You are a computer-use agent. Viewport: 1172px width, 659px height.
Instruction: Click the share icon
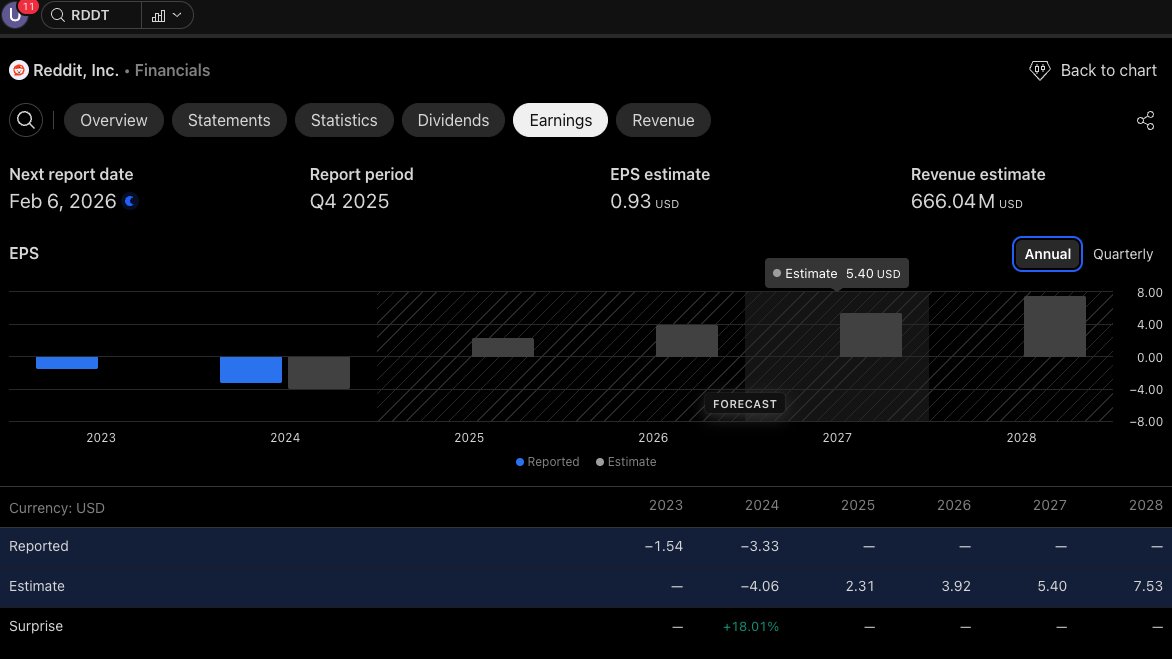tap(1145, 120)
